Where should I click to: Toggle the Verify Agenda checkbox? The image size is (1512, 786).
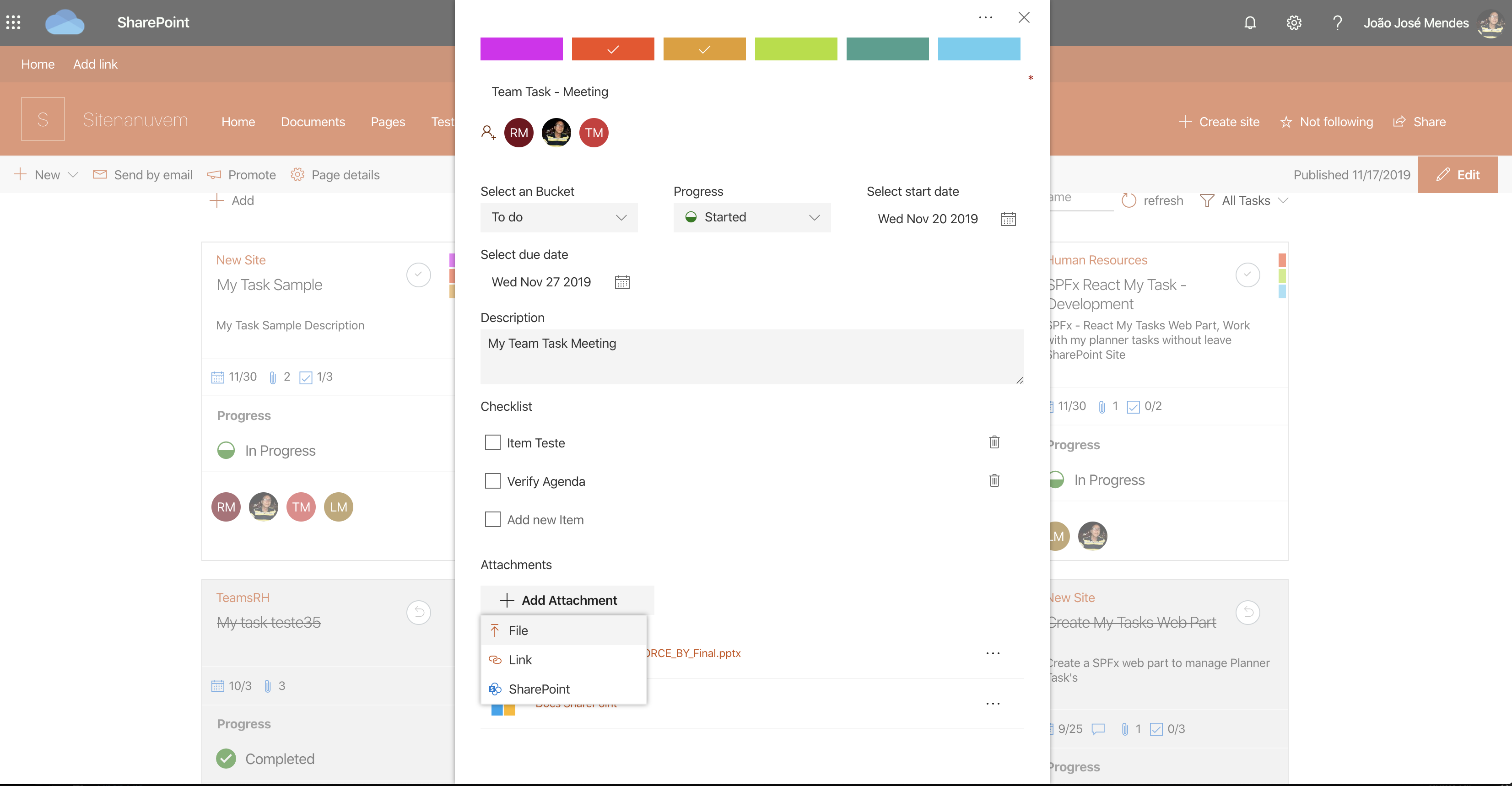pos(492,481)
